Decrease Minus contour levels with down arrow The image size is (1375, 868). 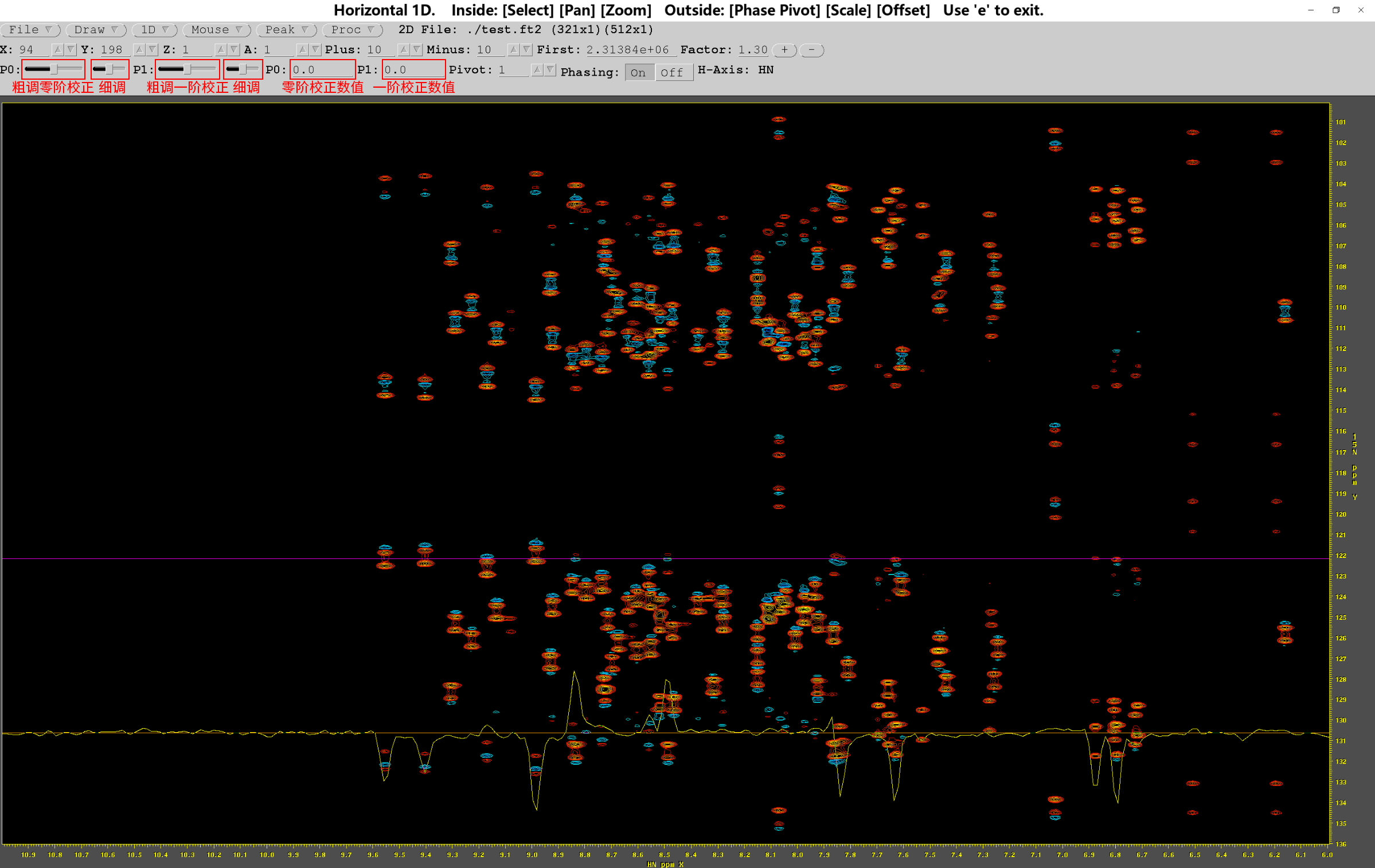click(526, 50)
